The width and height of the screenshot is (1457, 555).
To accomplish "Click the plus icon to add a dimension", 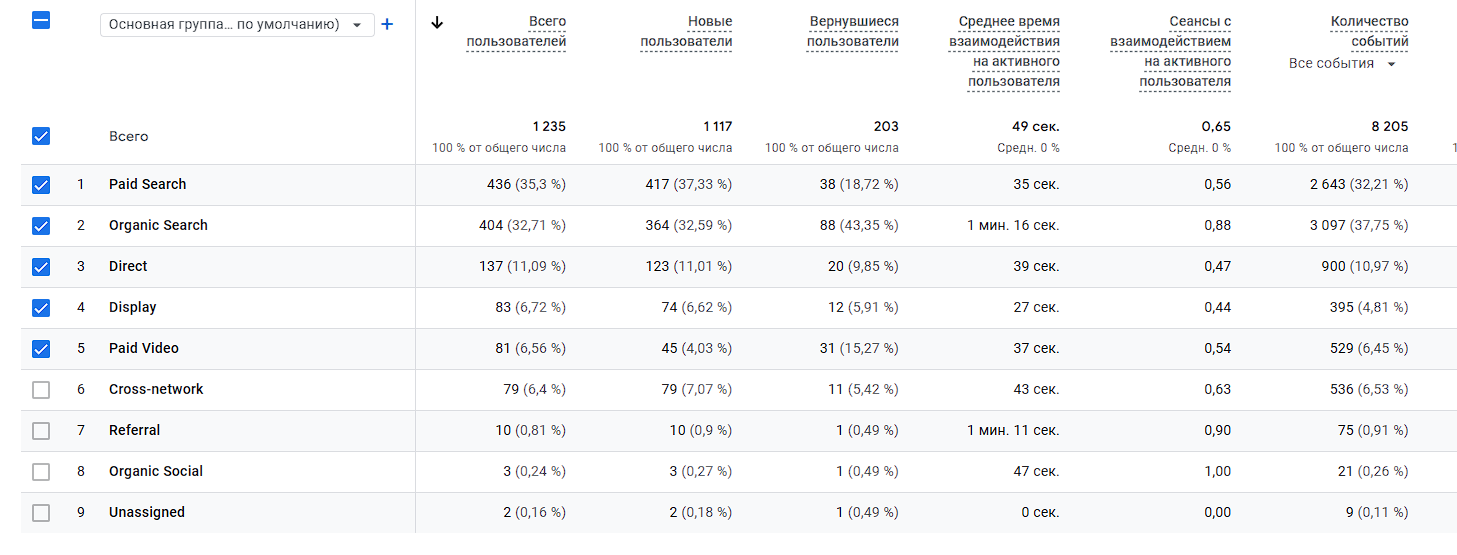I will (x=387, y=24).
